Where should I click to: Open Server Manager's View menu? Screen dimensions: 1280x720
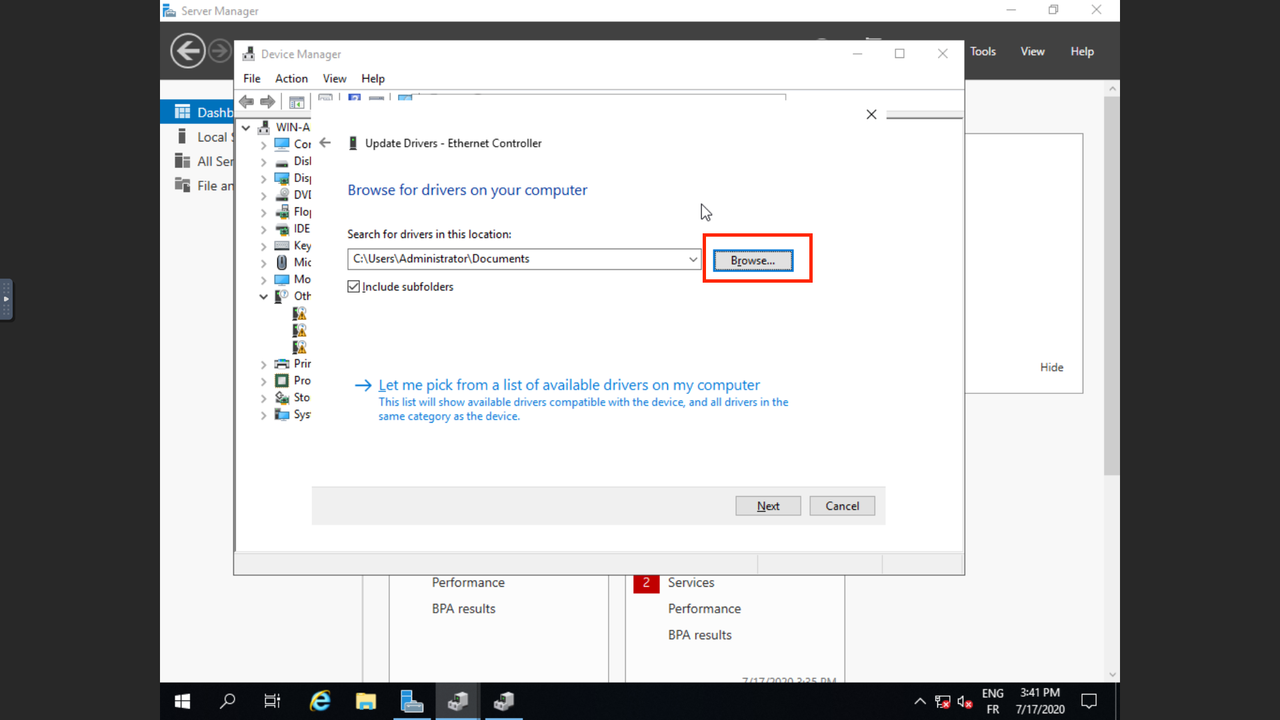coord(1033,51)
